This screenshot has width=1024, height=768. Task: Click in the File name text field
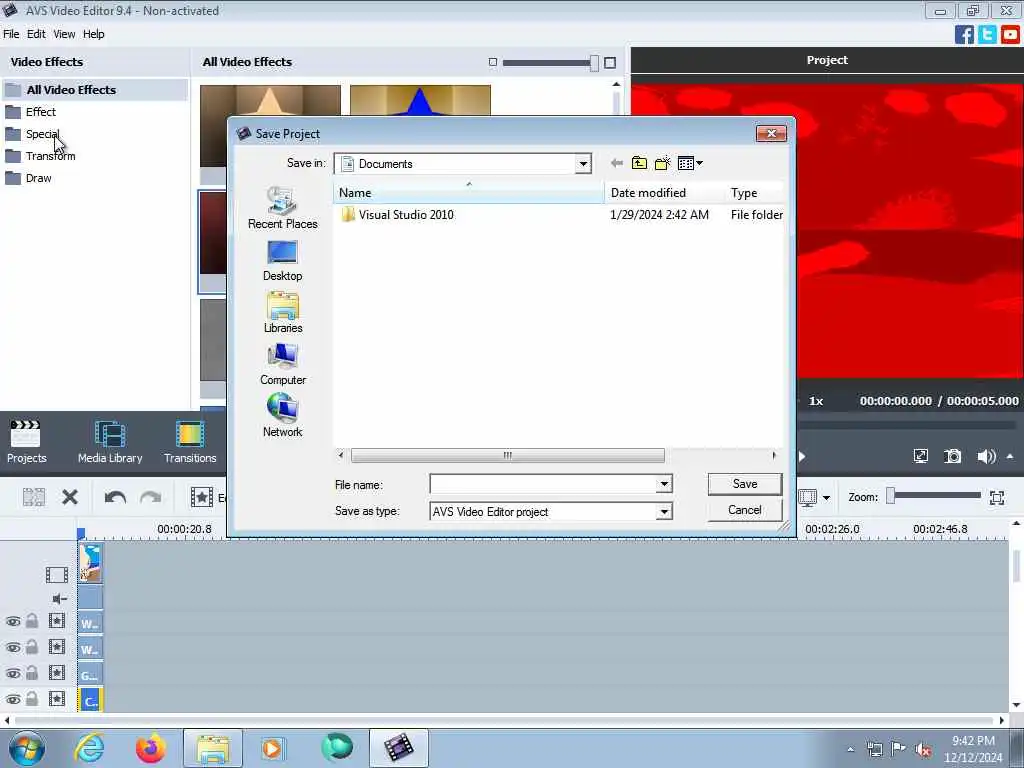click(x=543, y=485)
